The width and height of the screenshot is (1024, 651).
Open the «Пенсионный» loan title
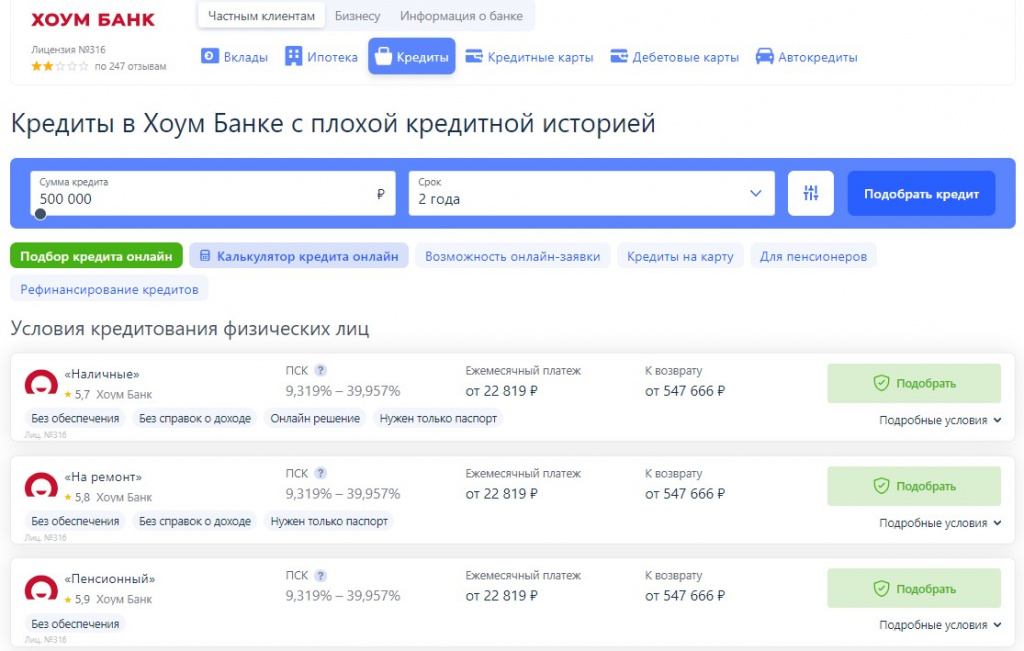coord(110,579)
